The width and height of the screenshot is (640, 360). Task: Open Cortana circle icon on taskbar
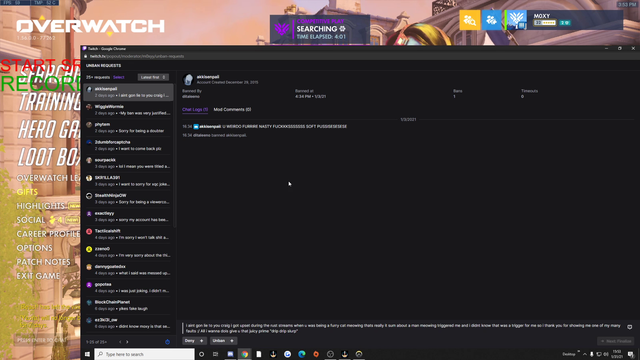pyautogui.click(x=201, y=354)
